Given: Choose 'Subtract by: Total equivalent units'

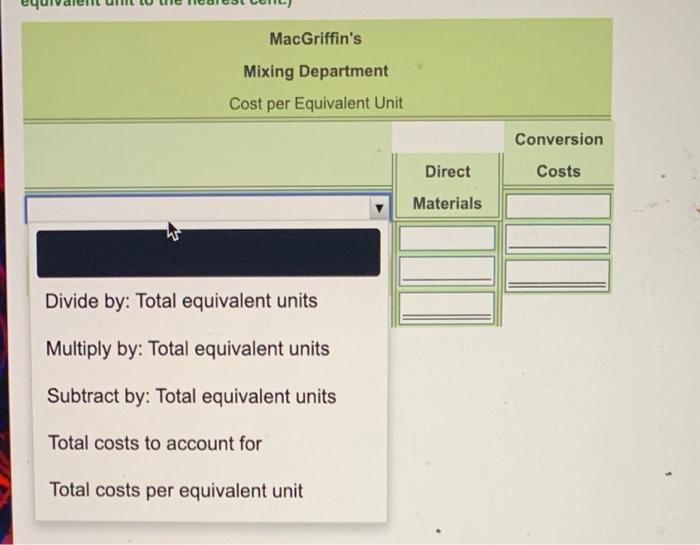Looking at the screenshot, I should click(x=192, y=396).
